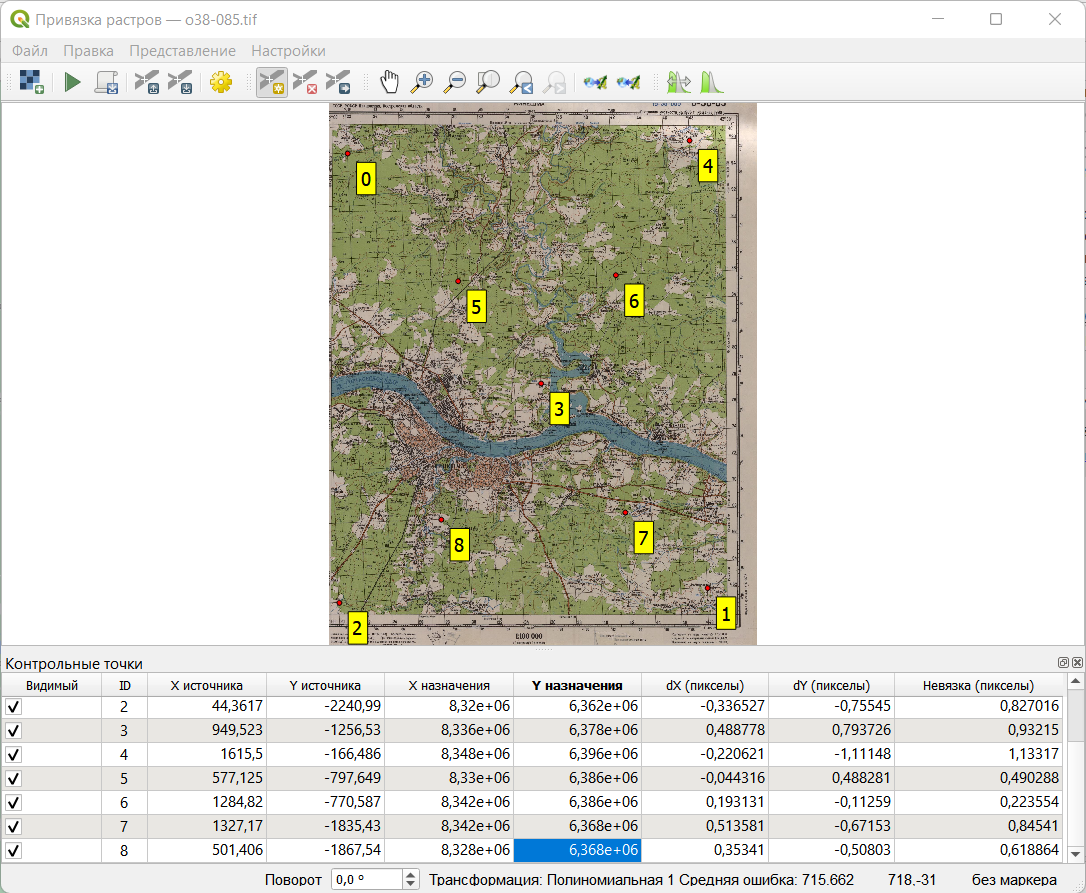Viewport: 1086px width, 893px height.
Task: Open Transformation Settings via yellow gear icon
Action: click(x=221, y=82)
